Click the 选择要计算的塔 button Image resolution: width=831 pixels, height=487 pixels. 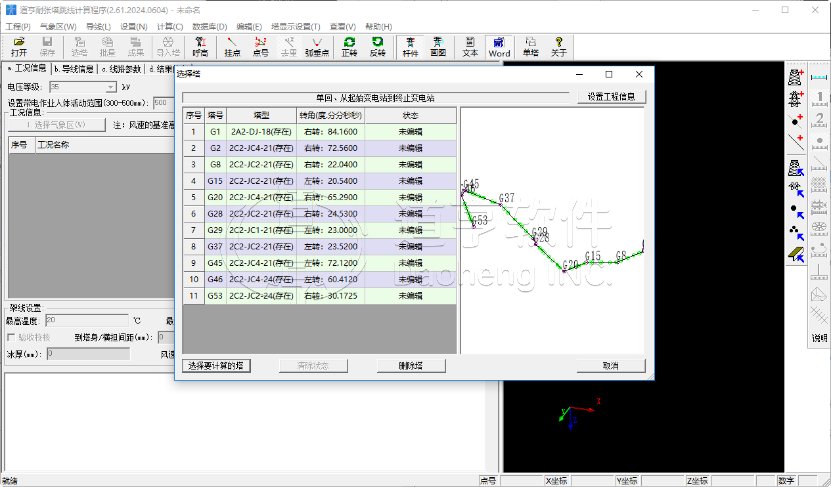216,366
